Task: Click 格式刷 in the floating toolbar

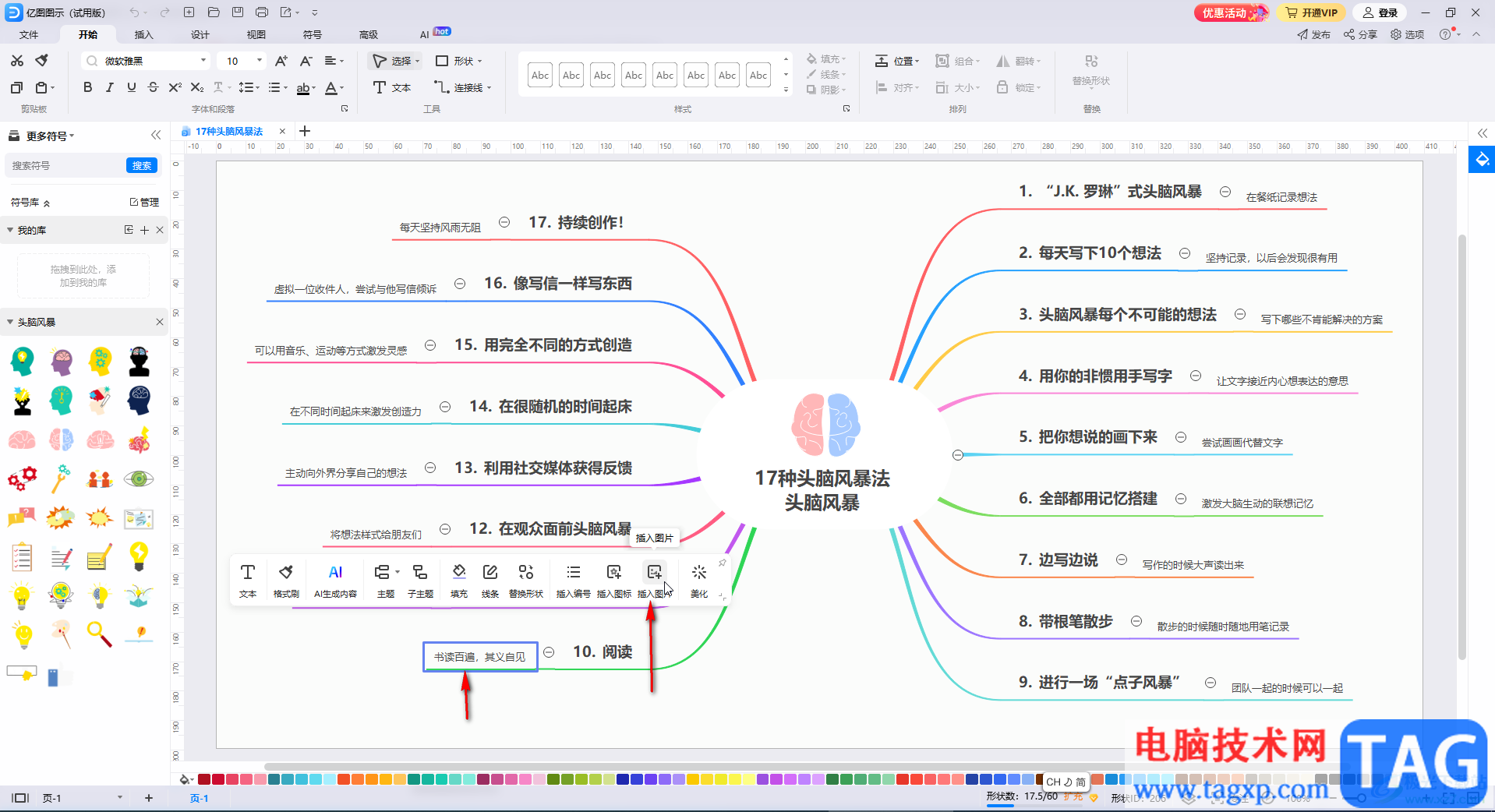Action: pos(286,581)
